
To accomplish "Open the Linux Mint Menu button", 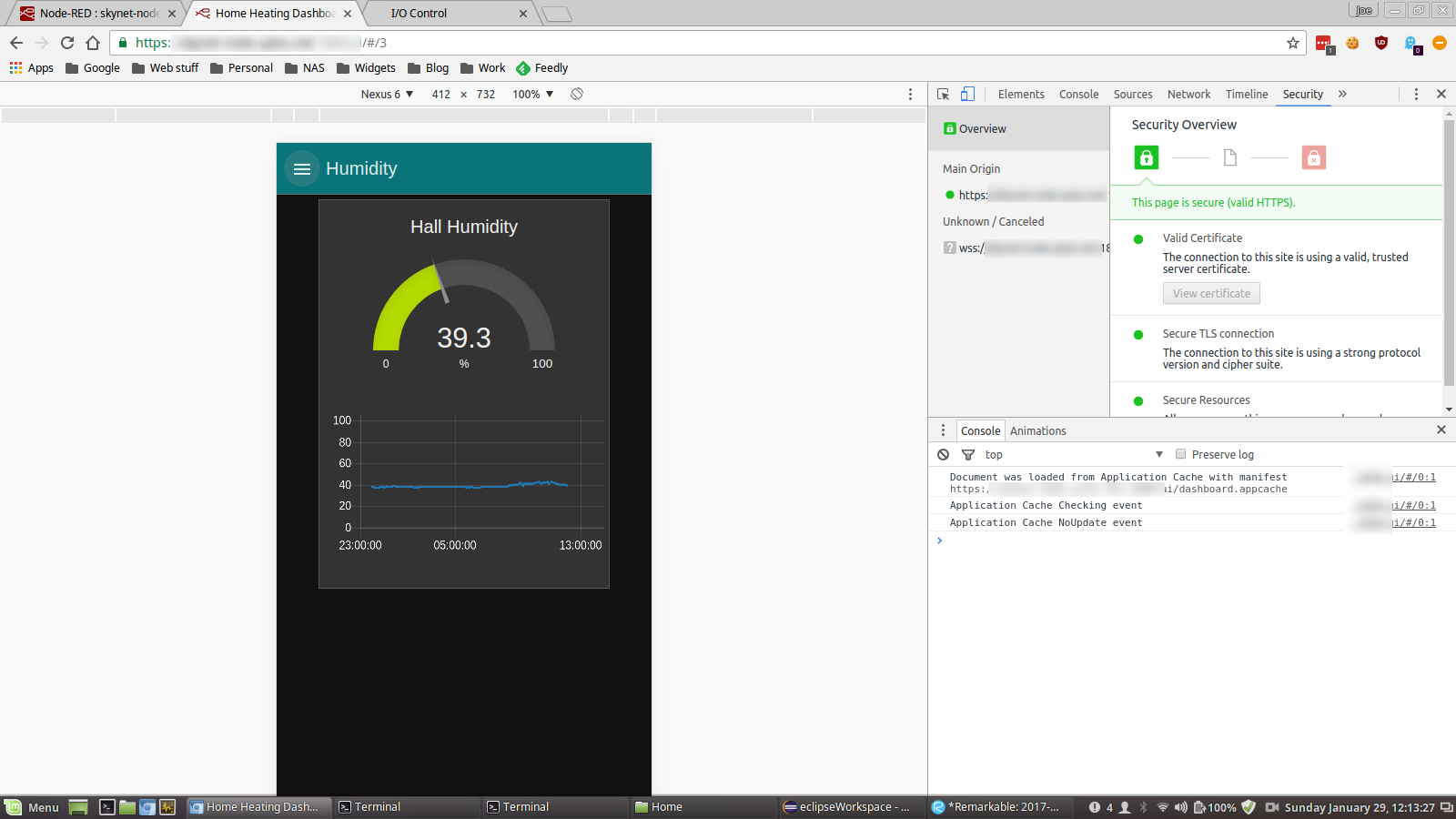I will [x=33, y=807].
